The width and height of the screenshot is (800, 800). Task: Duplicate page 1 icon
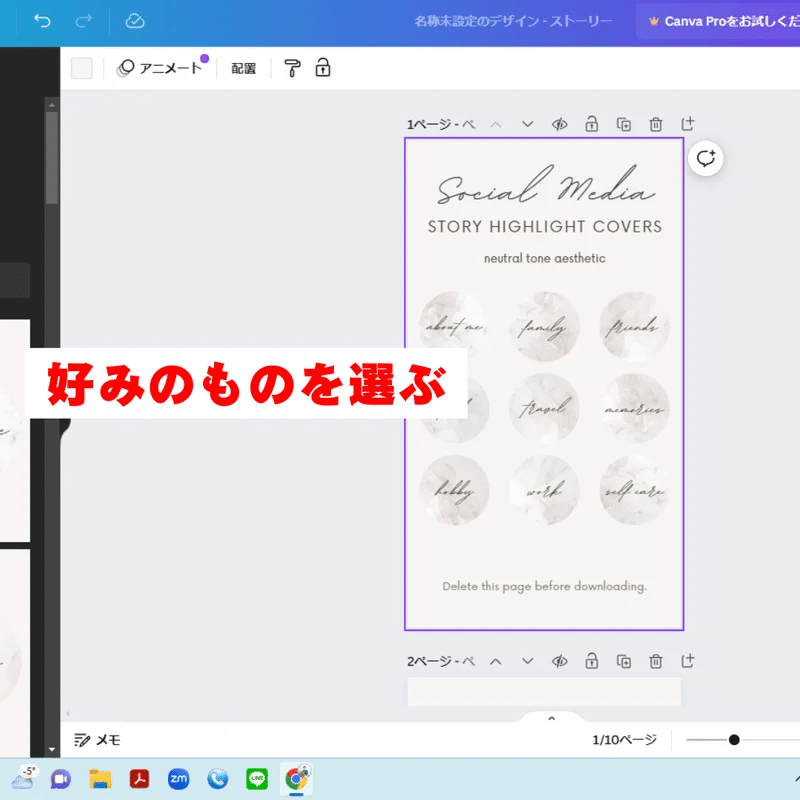pyautogui.click(x=623, y=124)
